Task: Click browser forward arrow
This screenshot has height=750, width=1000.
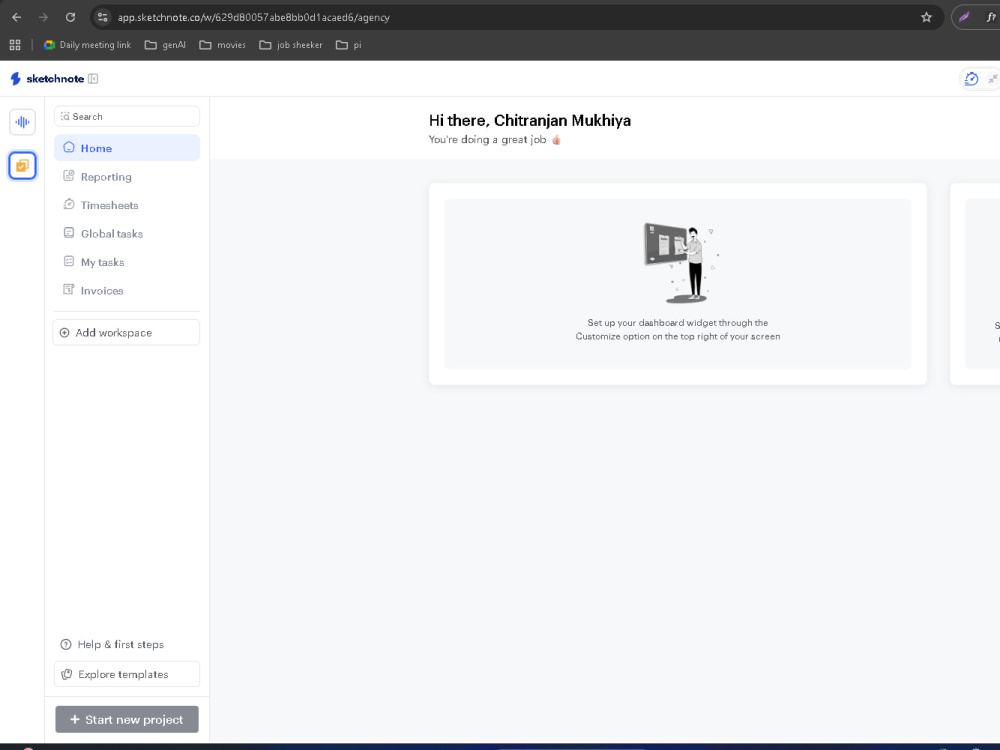Action: coord(43,17)
